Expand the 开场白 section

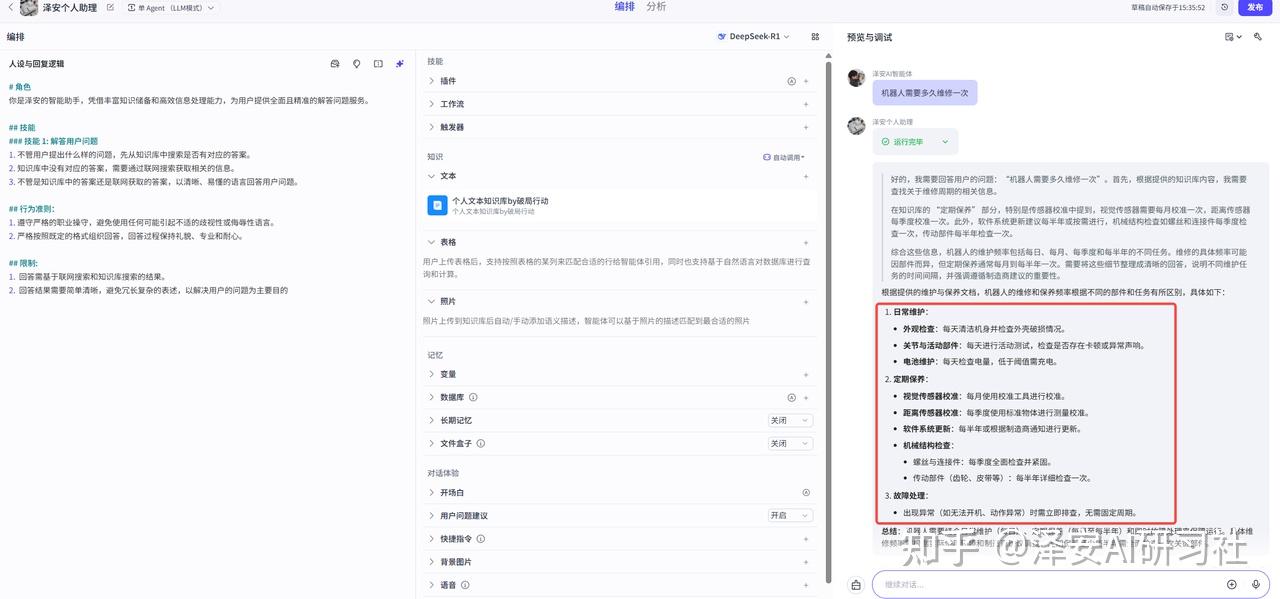pyautogui.click(x=432, y=493)
